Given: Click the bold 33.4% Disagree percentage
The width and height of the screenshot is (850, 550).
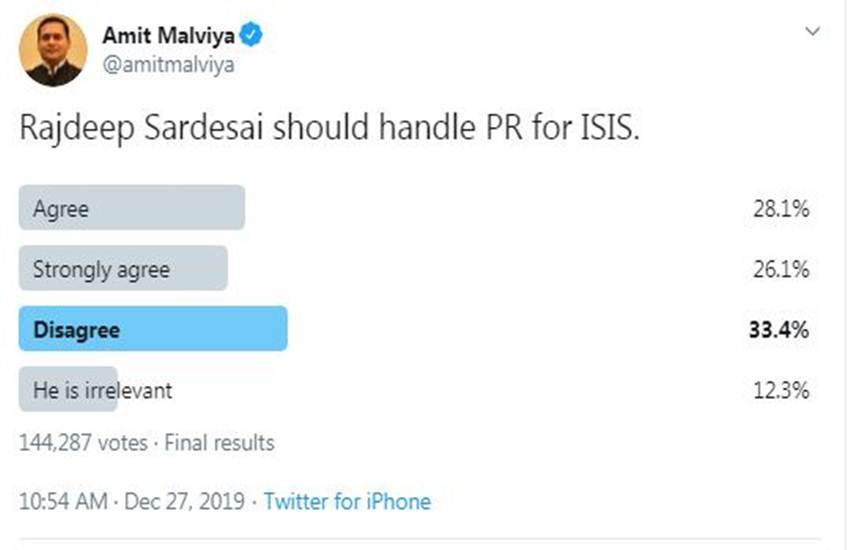Looking at the screenshot, I should (779, 330).
